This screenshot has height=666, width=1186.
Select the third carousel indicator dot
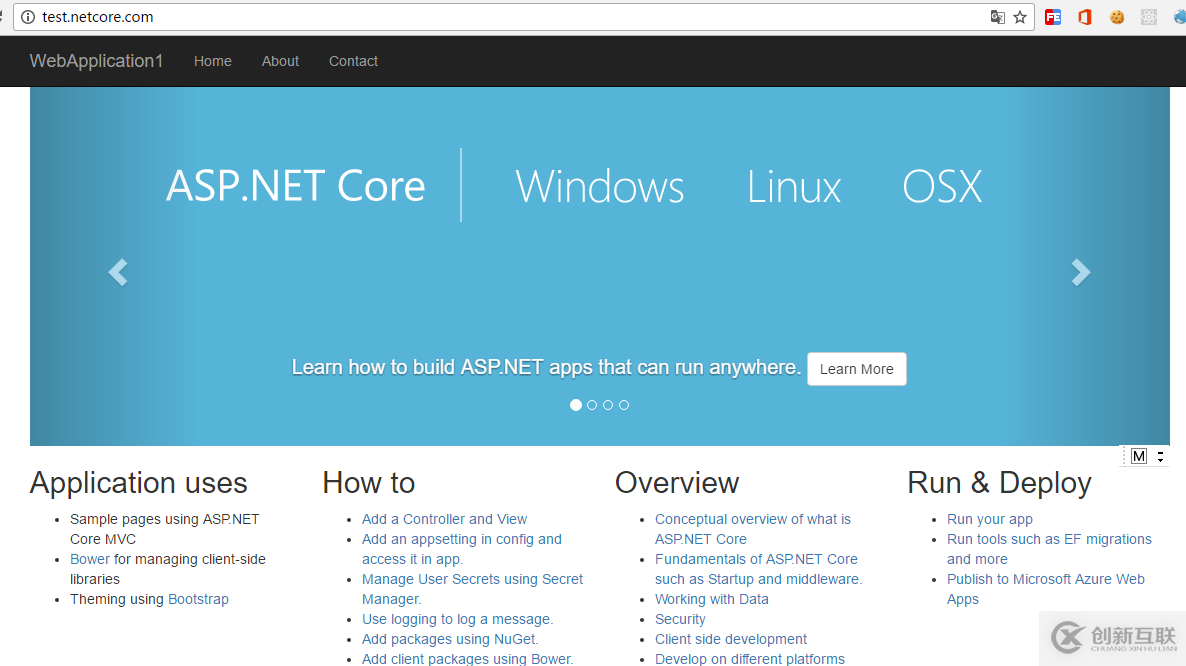point(608,405)
